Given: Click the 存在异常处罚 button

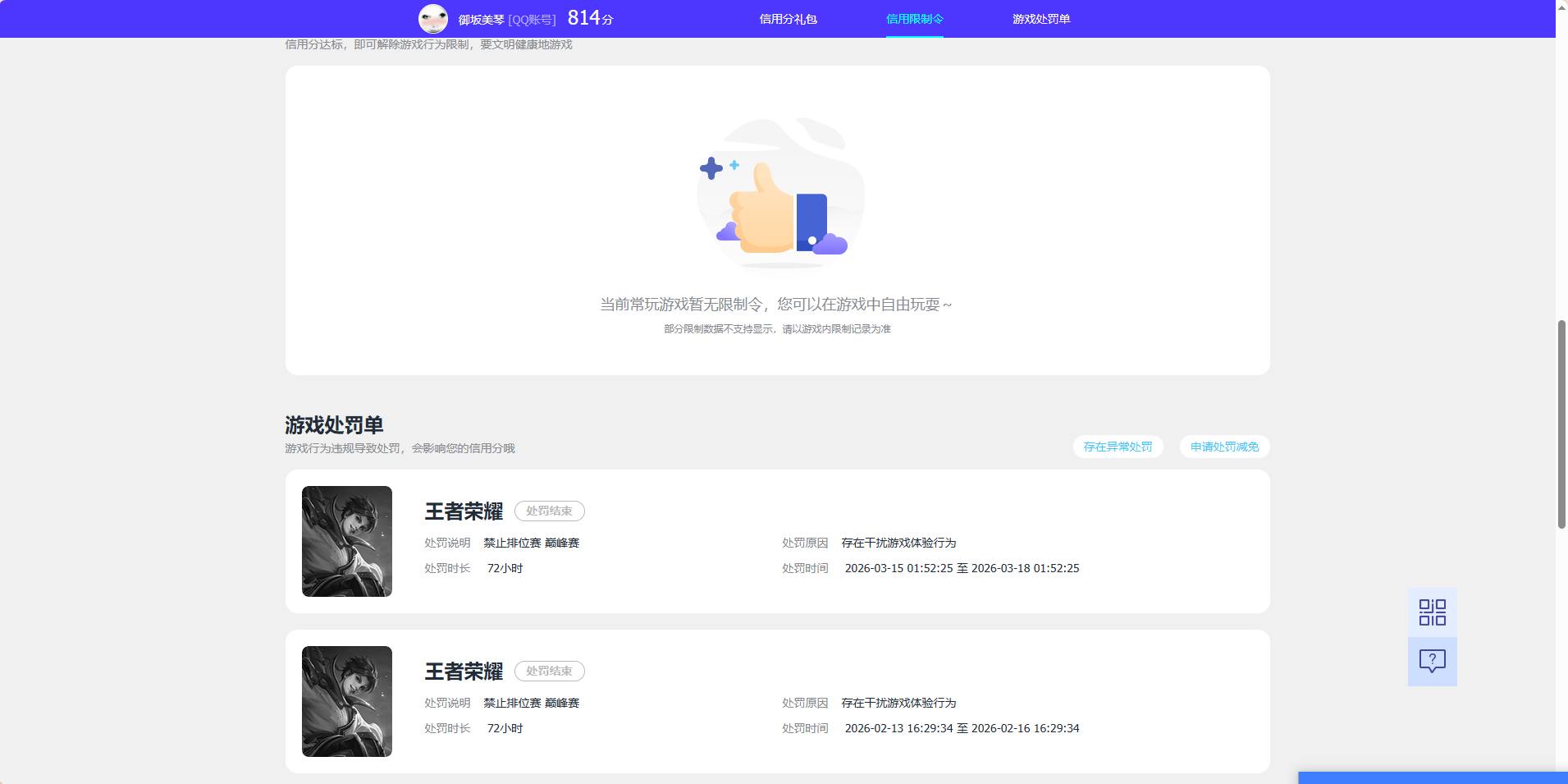Looking at the screenshot, I should click(x=1118, y=447).
